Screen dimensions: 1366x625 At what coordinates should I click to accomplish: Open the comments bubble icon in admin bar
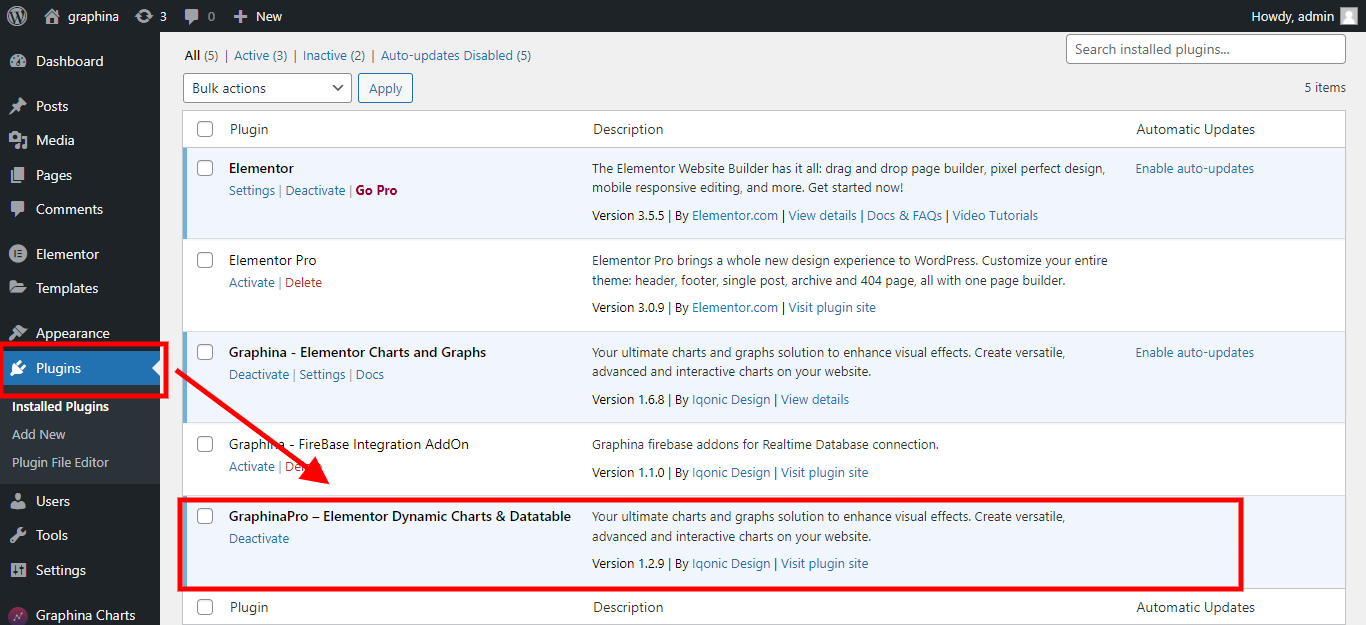pos(192,16)
